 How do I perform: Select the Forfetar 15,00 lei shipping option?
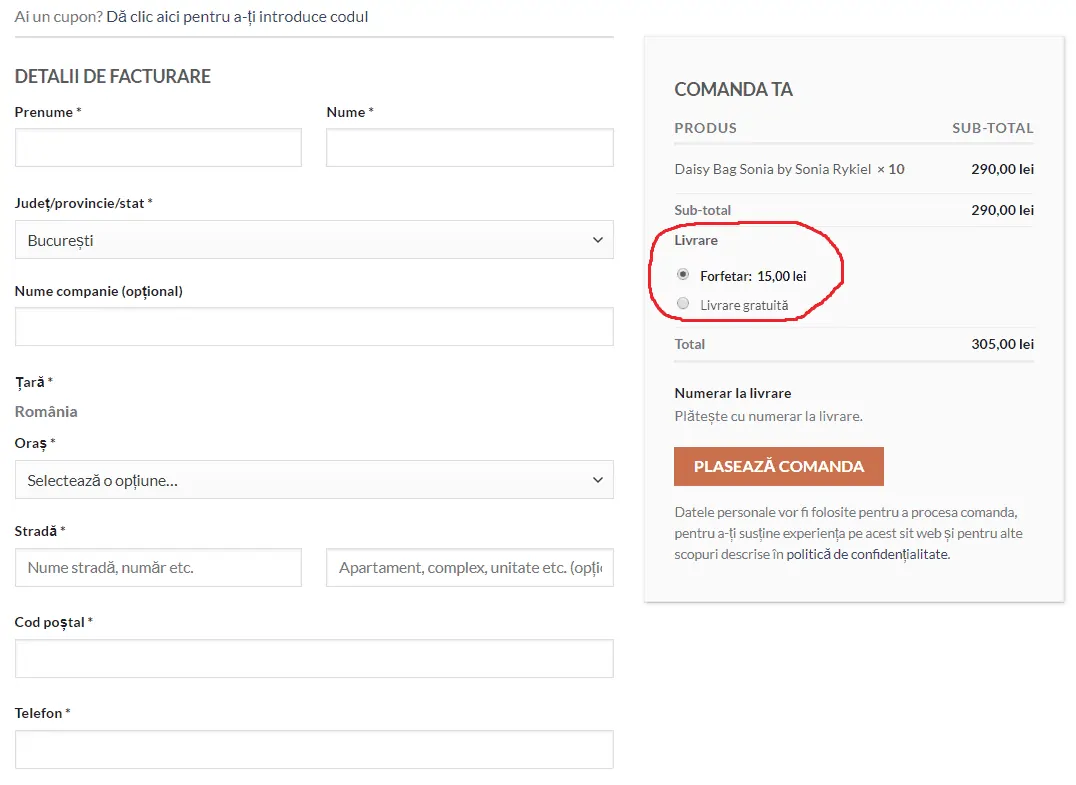[x=683, y=275]
